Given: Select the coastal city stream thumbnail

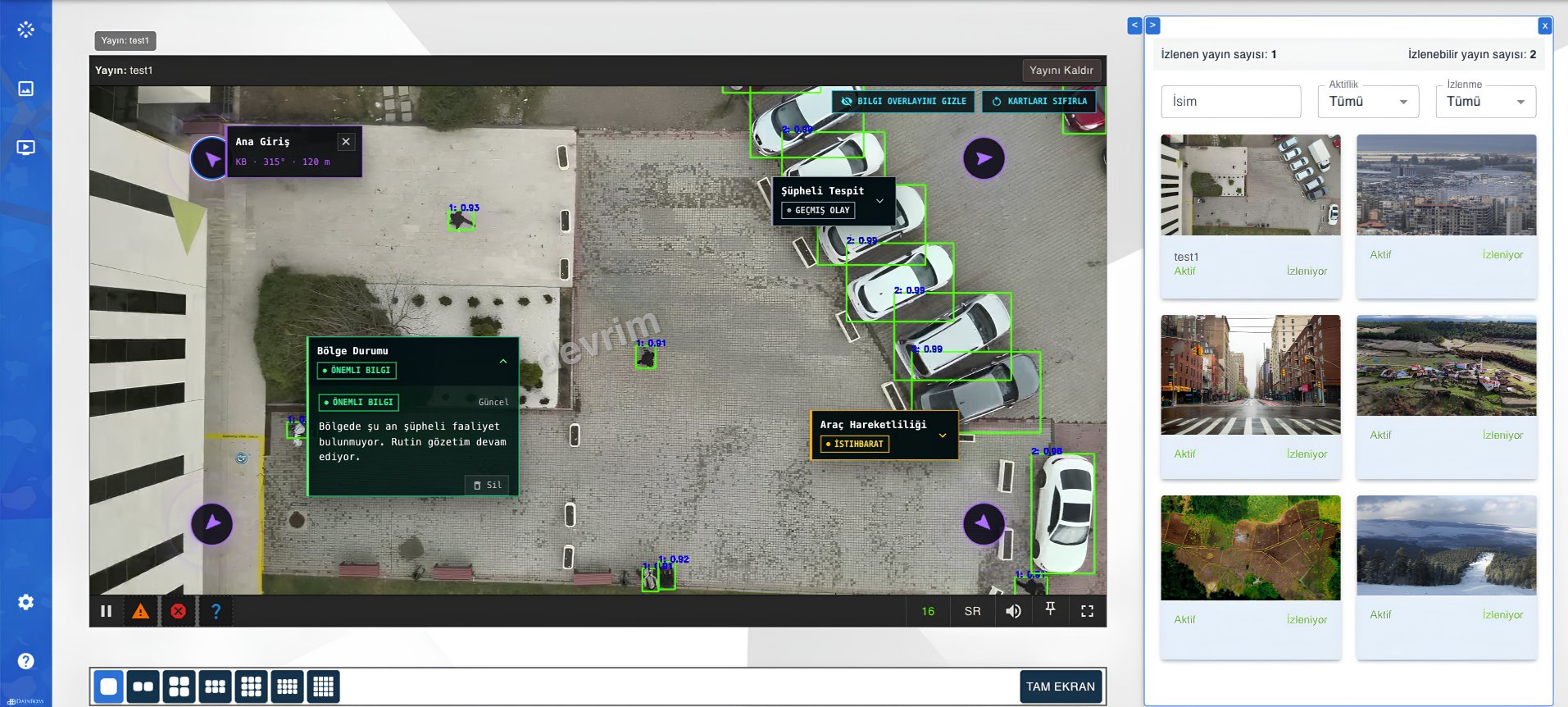Looking at the screenshot, I should coord(1447,185).
